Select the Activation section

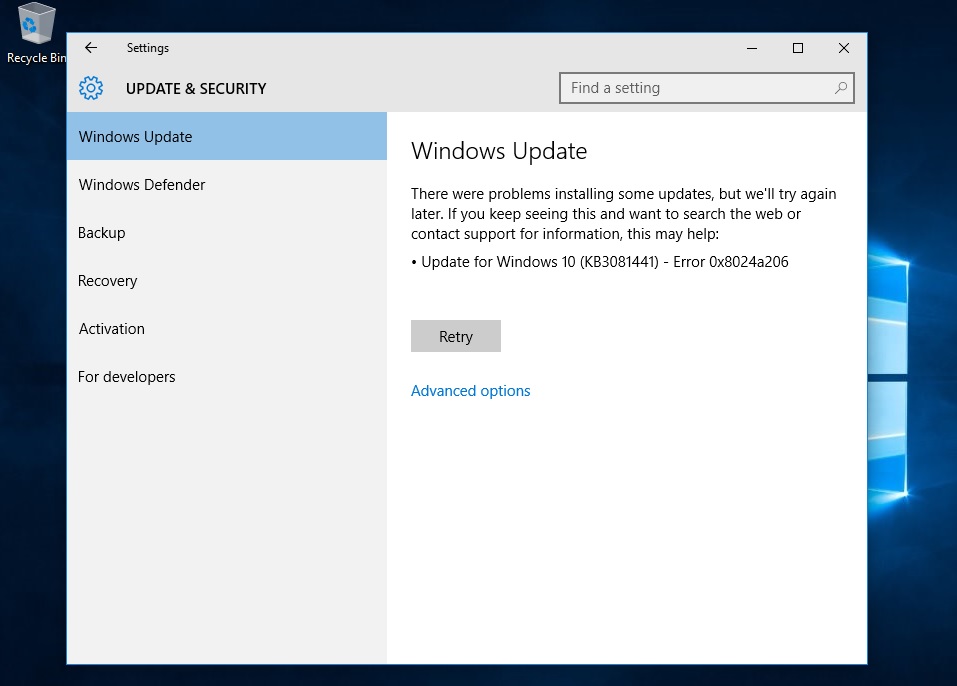(226, 328)
